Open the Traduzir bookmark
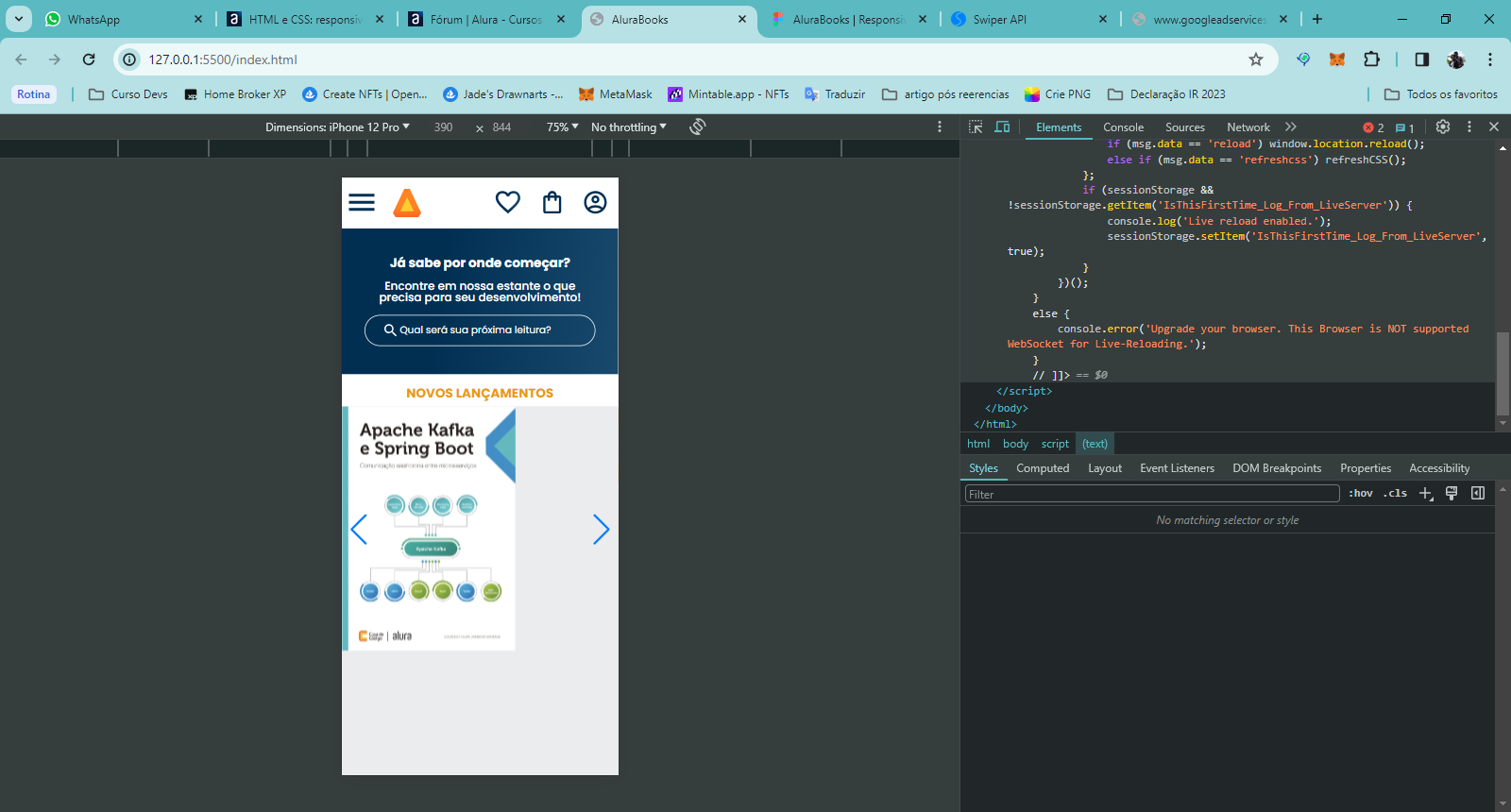This screenshot has width=1511, height=812. pyautogui.click(x=835, y=94)
